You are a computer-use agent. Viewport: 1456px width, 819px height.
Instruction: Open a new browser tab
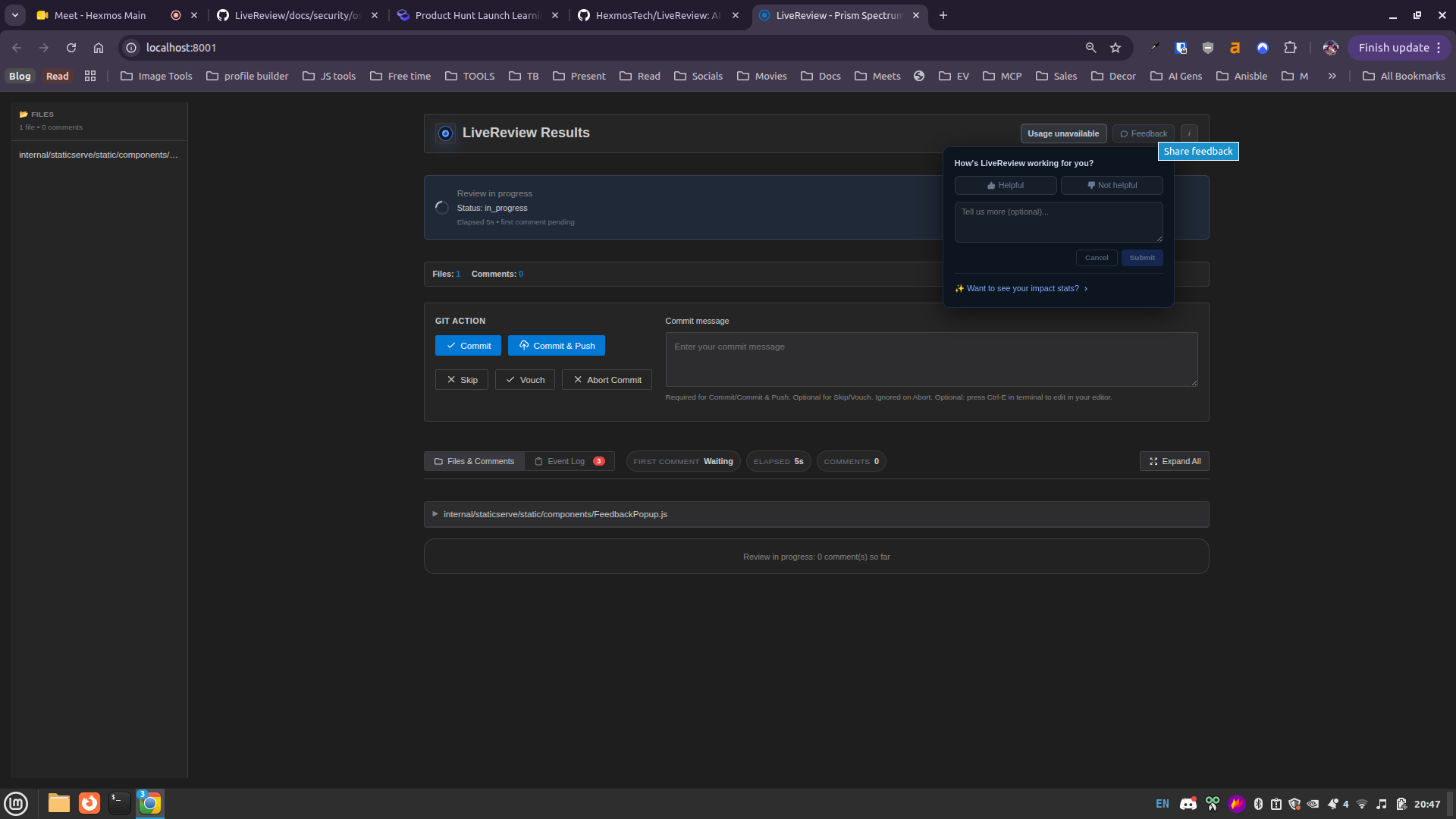click(943, 15)
